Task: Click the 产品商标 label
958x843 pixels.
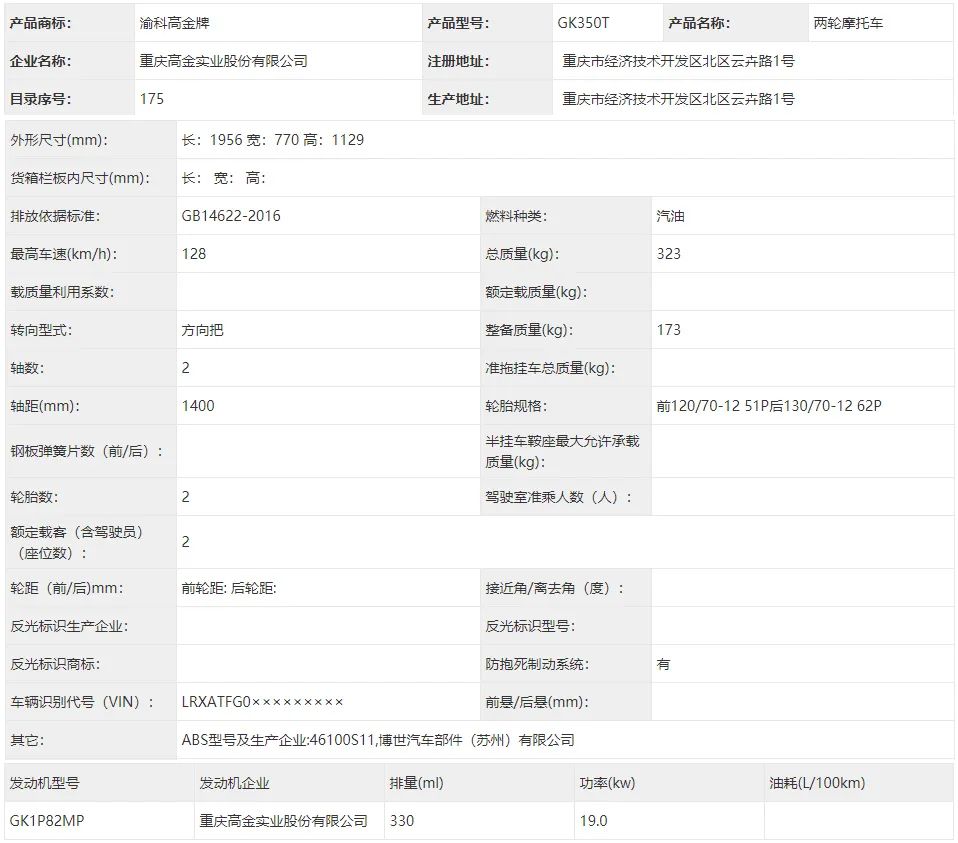Action: pyautogui.click(x=40, y=23)
